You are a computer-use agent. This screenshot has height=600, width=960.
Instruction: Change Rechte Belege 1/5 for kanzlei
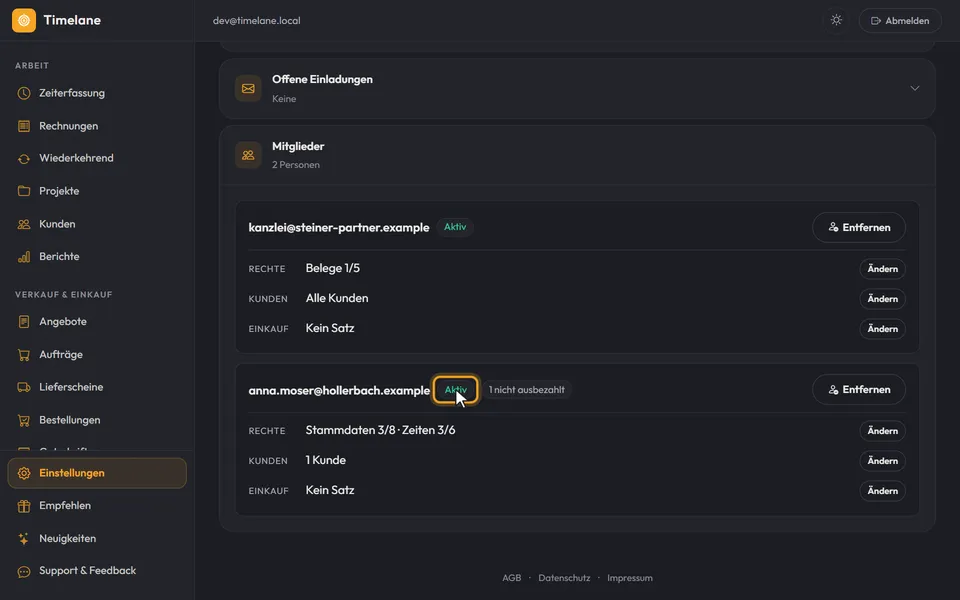(882, 269)
